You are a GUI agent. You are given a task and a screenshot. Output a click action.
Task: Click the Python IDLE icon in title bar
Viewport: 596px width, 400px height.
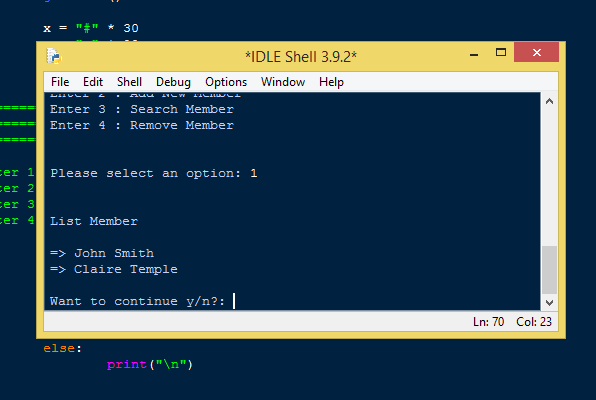click(x=54, y=56)
